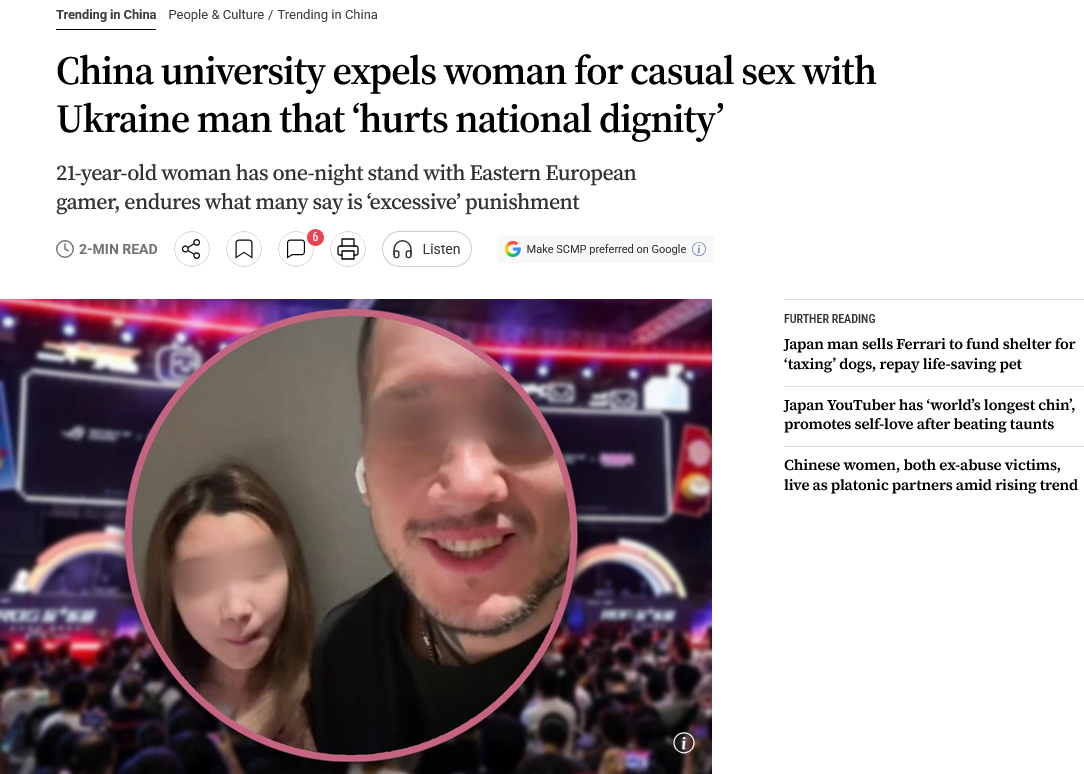The height and width of the screenshot is (774, 1084).
Task: Show image caption via info icon
Action: click(x=684, y=743)
